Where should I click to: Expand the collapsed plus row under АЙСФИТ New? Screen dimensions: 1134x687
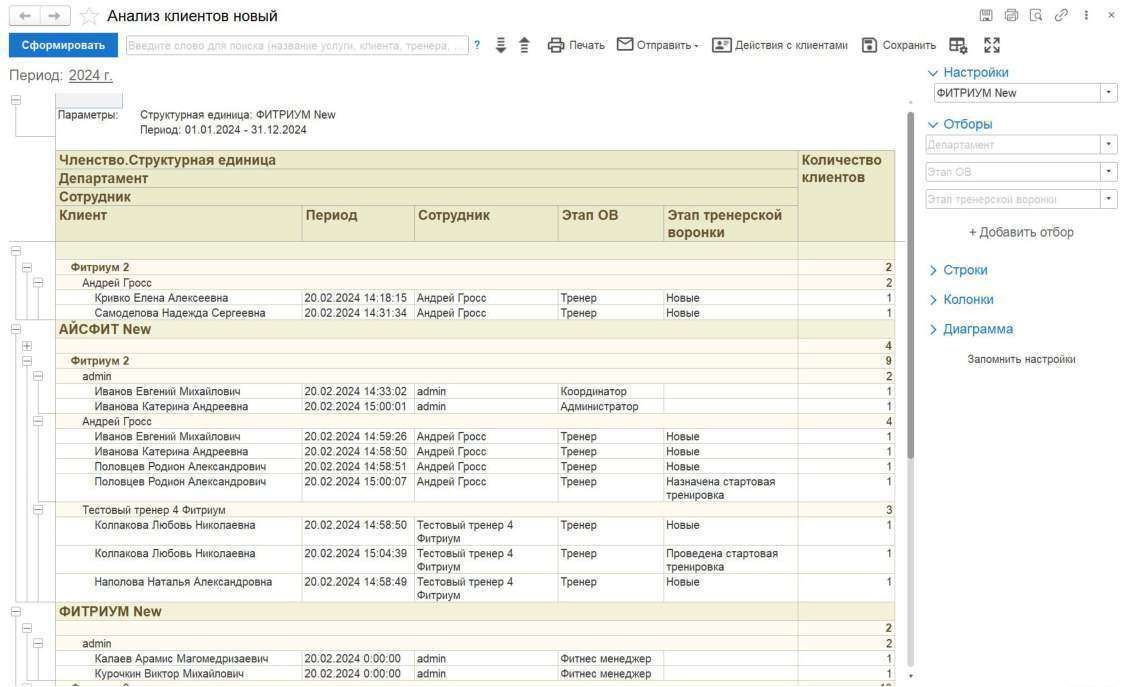[27, 346]
